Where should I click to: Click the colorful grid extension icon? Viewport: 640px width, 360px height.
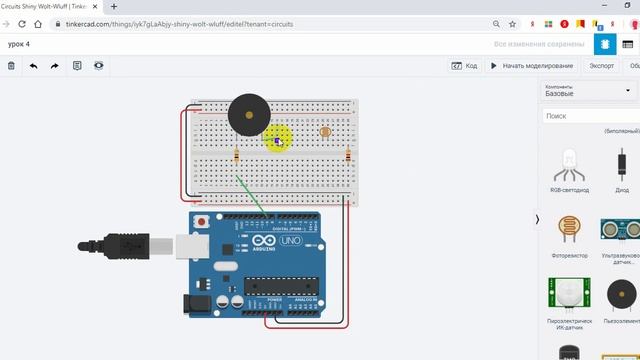tap(548, 24)
